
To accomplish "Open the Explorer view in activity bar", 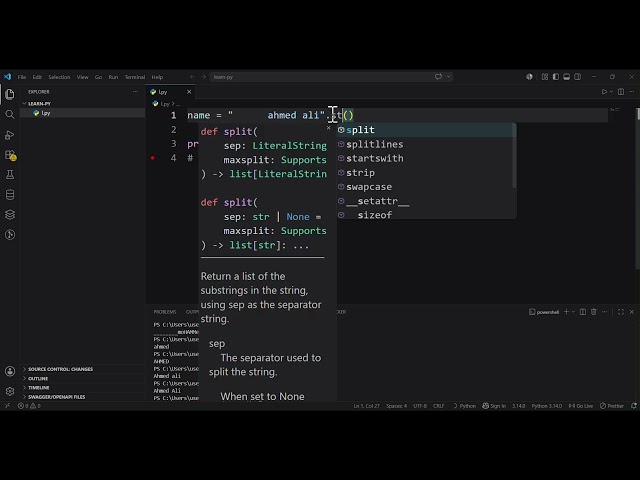I will point(10,94).
